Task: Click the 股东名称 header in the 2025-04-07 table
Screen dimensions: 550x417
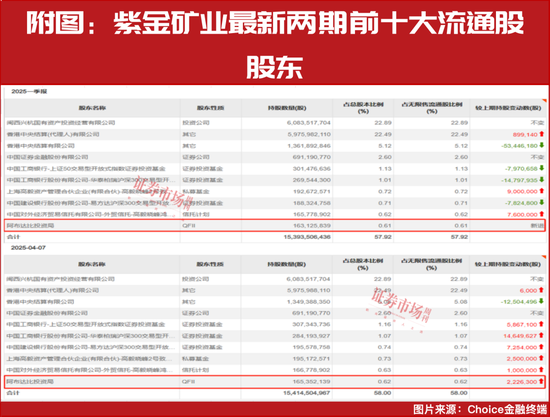Action: (x=92, y=264)
